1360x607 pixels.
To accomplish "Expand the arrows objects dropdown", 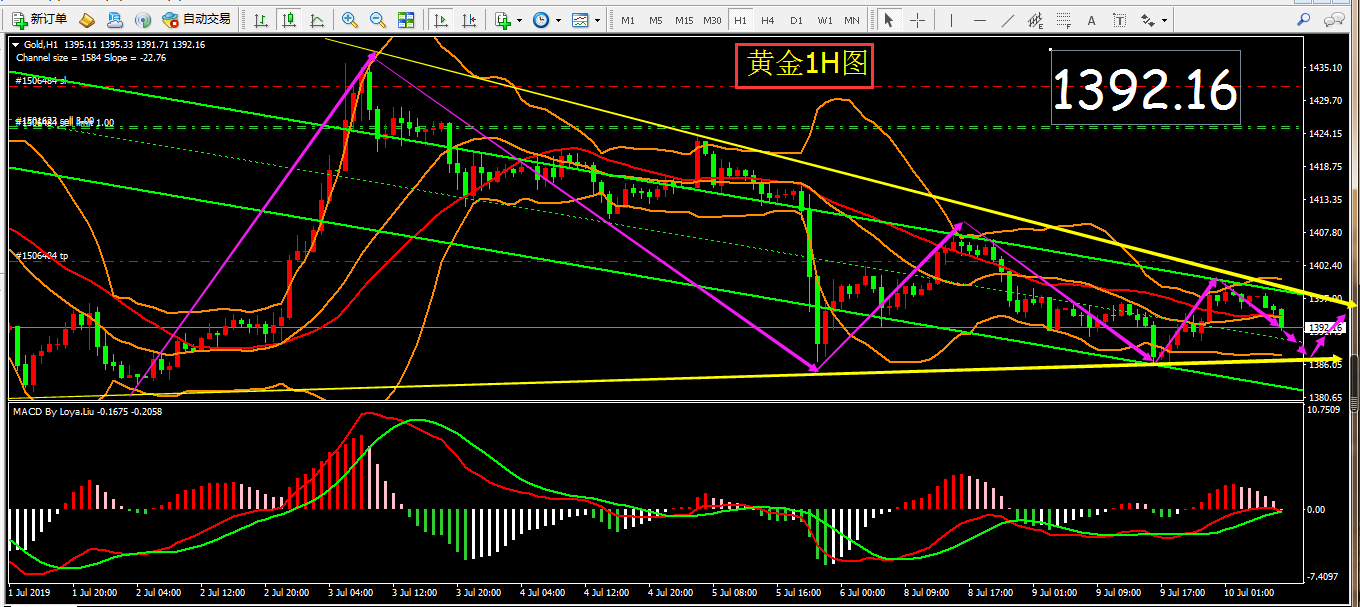I will coord(1163,19).
